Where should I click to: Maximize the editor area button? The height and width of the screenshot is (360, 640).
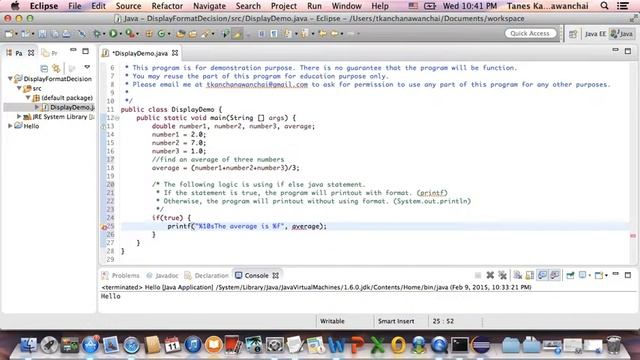tap(628, 51)
